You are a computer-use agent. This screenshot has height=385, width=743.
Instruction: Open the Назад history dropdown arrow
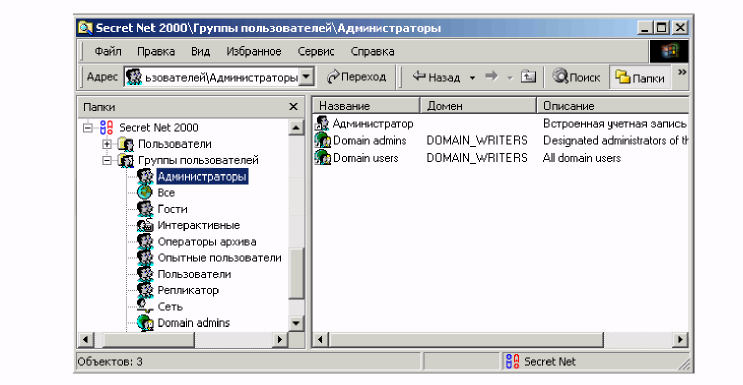(x=472, y=78)
